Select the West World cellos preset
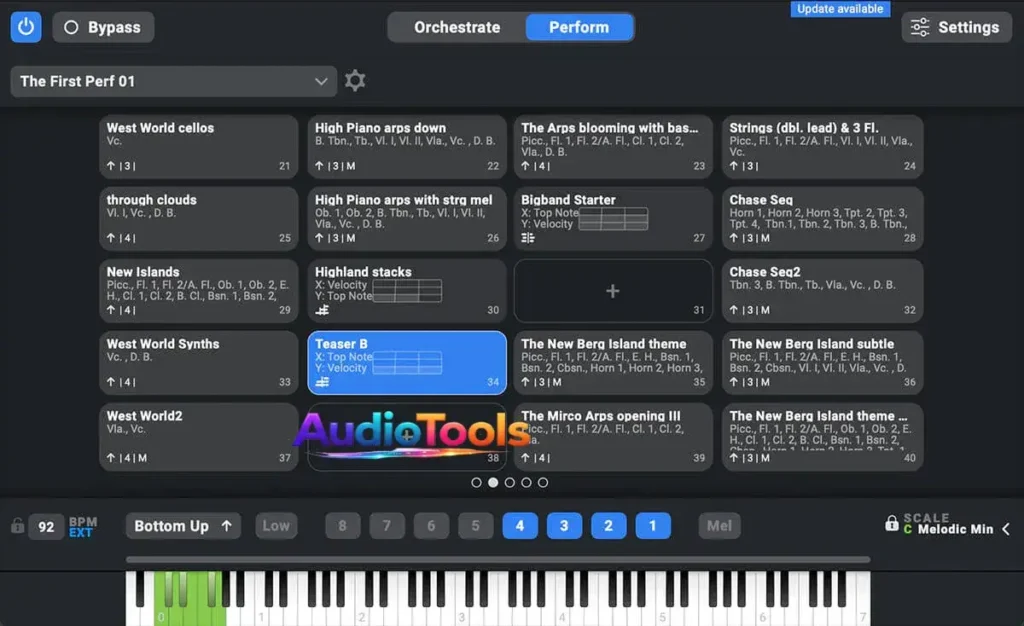Image resolution: width=1024 pixels, height=626 pixels. pos(199,146)
